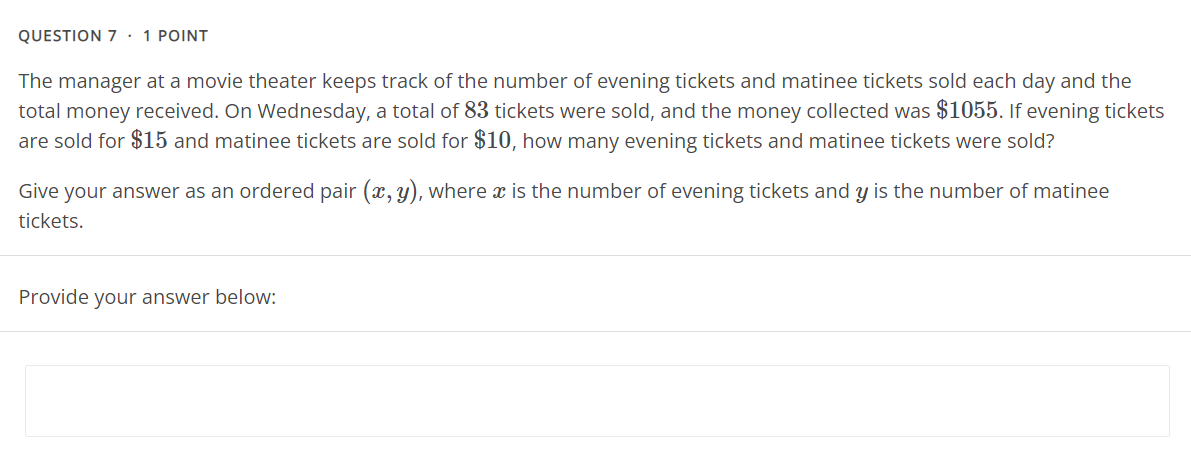Click the ordered pair (x, y) expression
This screenshot has height=468, width=1191.
click(389, 192)
